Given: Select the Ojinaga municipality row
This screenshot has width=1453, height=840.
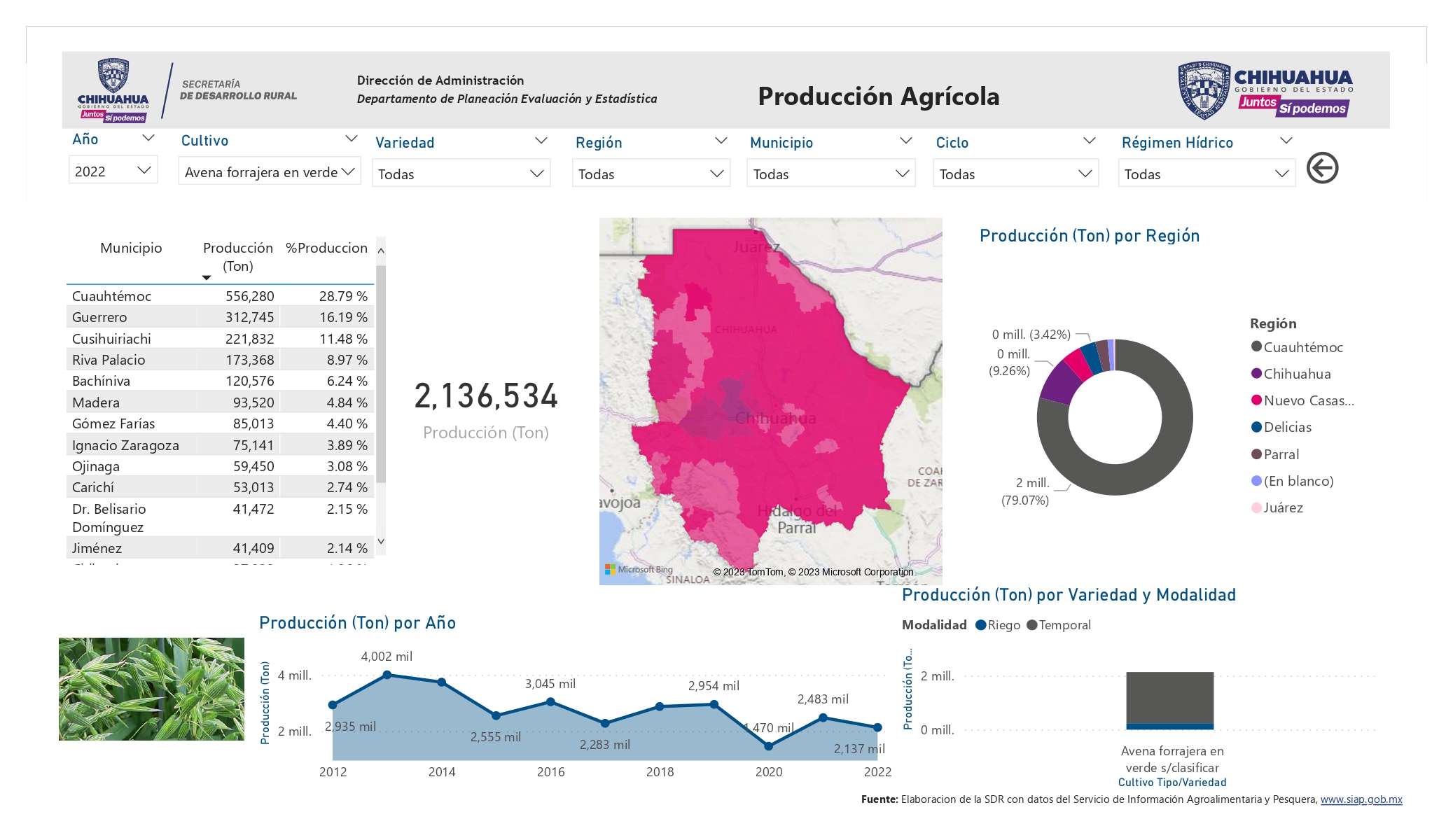Looking at the screenshot, I should (x=220, y=466).
